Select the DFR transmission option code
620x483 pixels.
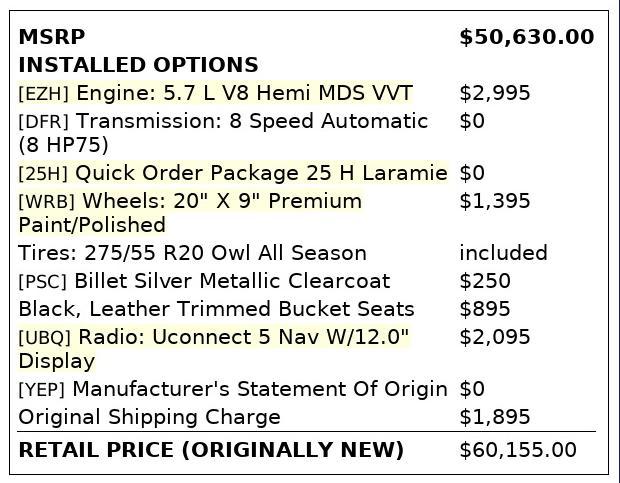click(43, 122)
